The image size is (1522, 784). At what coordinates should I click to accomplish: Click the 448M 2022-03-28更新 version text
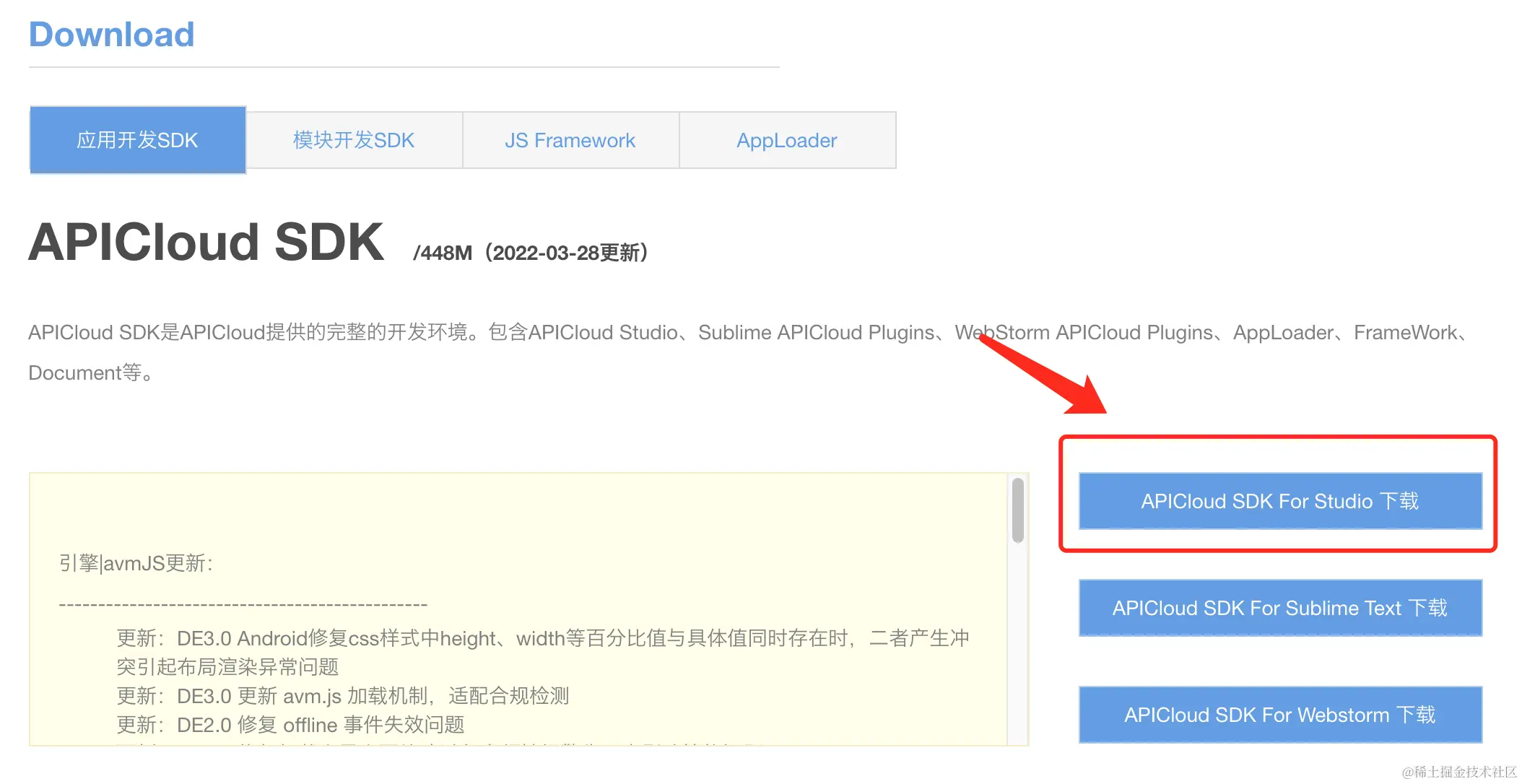tap(531, 253)
